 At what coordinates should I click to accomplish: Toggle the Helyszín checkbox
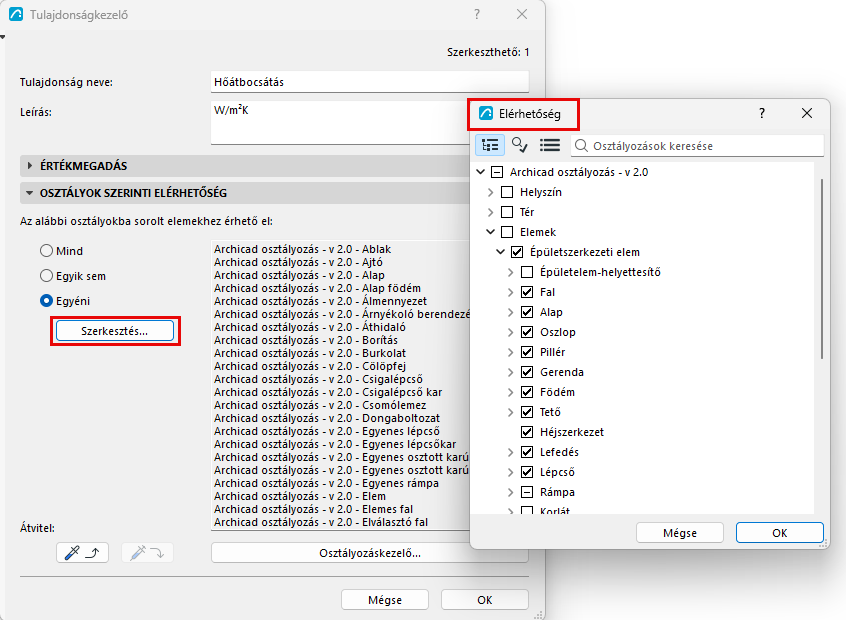[x=507, y=192]
